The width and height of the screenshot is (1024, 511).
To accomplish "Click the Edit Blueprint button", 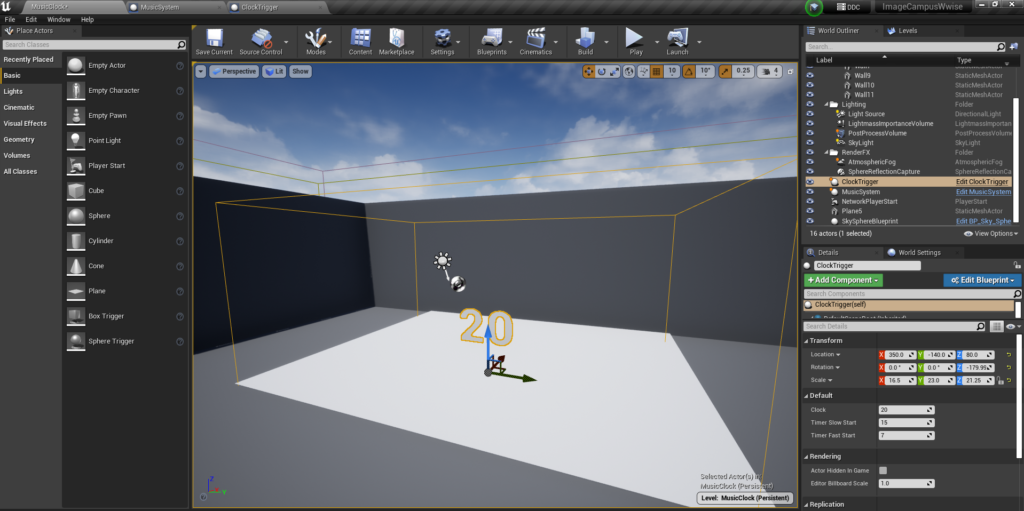I will click(x=982, y=281).
